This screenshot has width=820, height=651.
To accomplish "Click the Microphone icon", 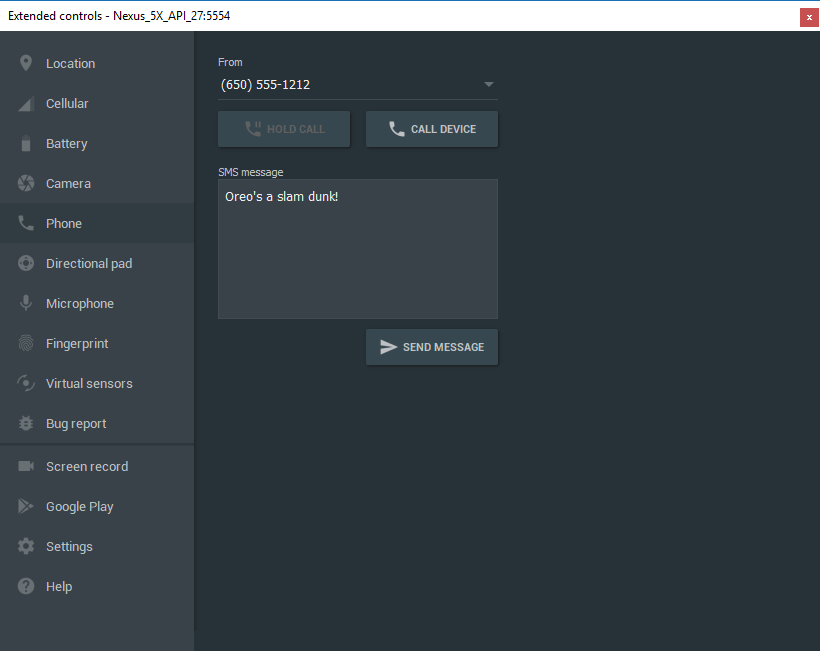I will coord(26,303).
